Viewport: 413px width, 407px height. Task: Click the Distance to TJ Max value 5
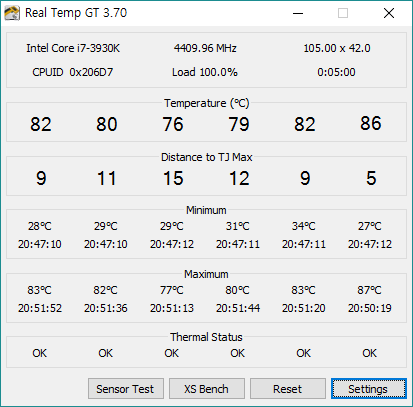[x=371, y=178]
